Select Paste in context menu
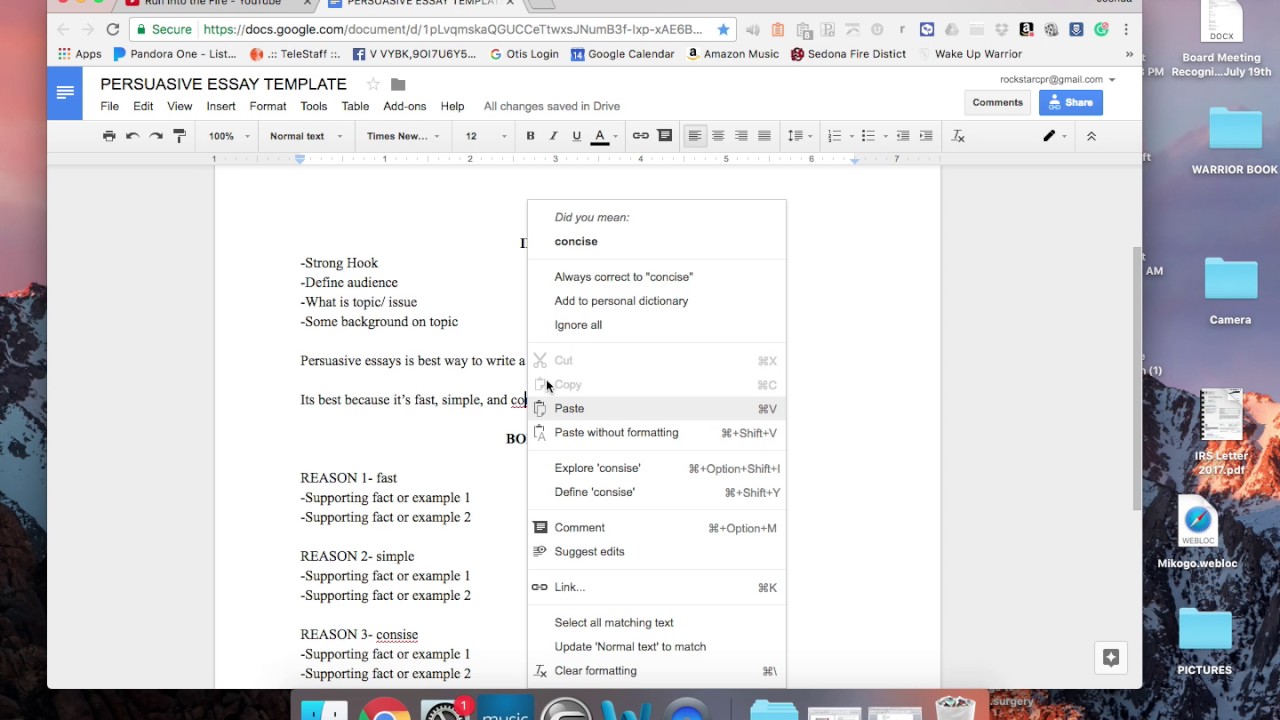The height and width of the screenshot is (720, 1280). point(657,408)
